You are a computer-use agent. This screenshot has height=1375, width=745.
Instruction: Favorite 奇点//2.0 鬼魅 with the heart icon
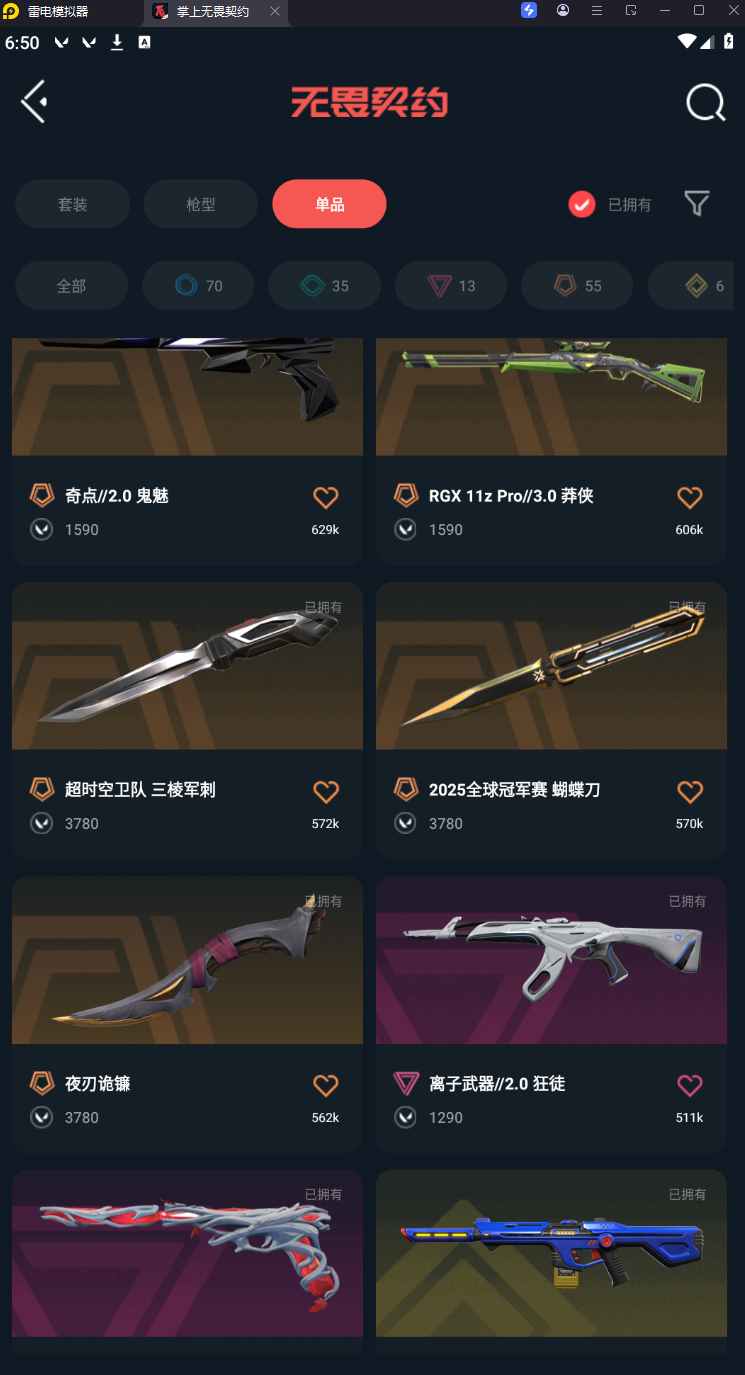click(x=326, y=497)
